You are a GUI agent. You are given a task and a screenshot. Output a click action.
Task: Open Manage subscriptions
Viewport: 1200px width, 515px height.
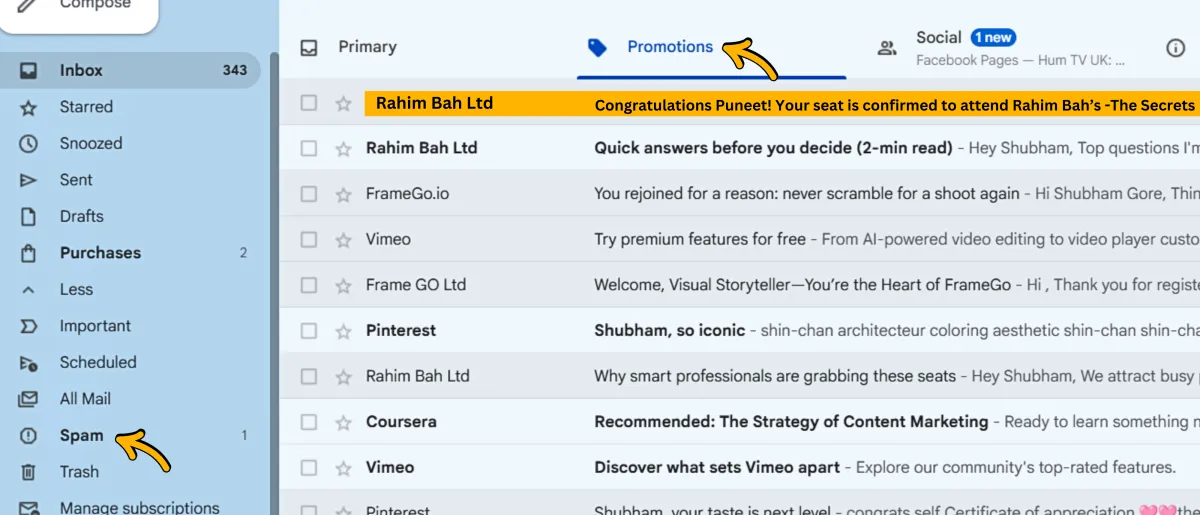tap(139, 508)
